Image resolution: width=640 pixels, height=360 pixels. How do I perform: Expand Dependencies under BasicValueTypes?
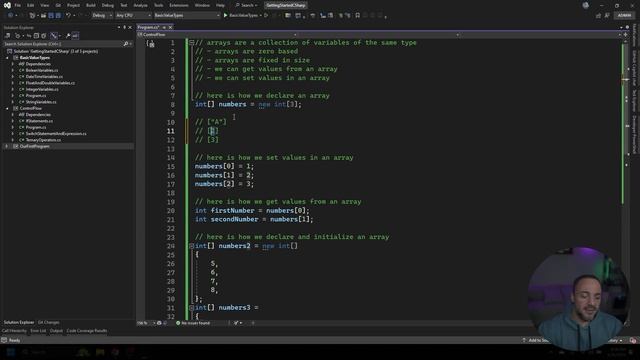(x=13, y=64)
